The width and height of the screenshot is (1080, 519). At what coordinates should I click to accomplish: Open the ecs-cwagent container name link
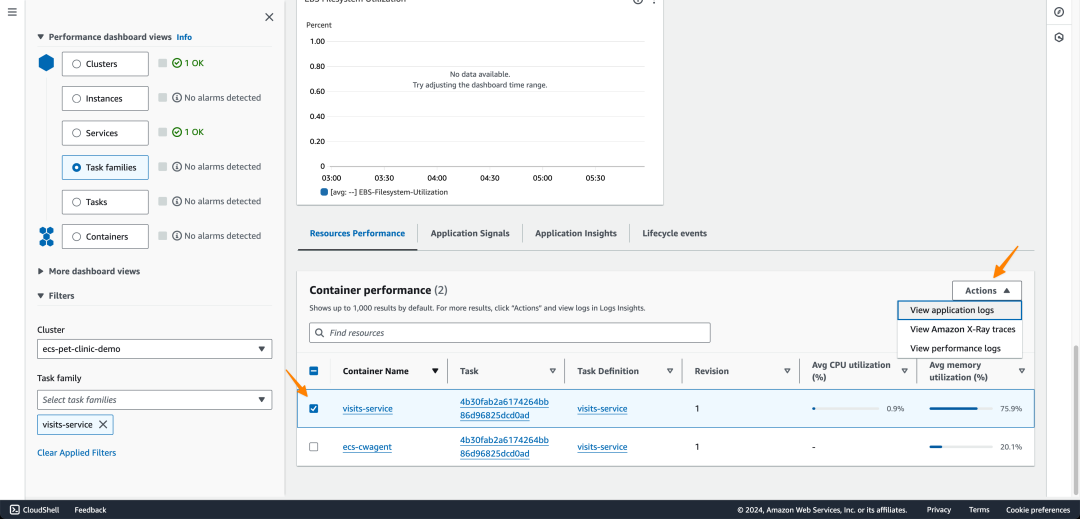(x=367, y=447)
